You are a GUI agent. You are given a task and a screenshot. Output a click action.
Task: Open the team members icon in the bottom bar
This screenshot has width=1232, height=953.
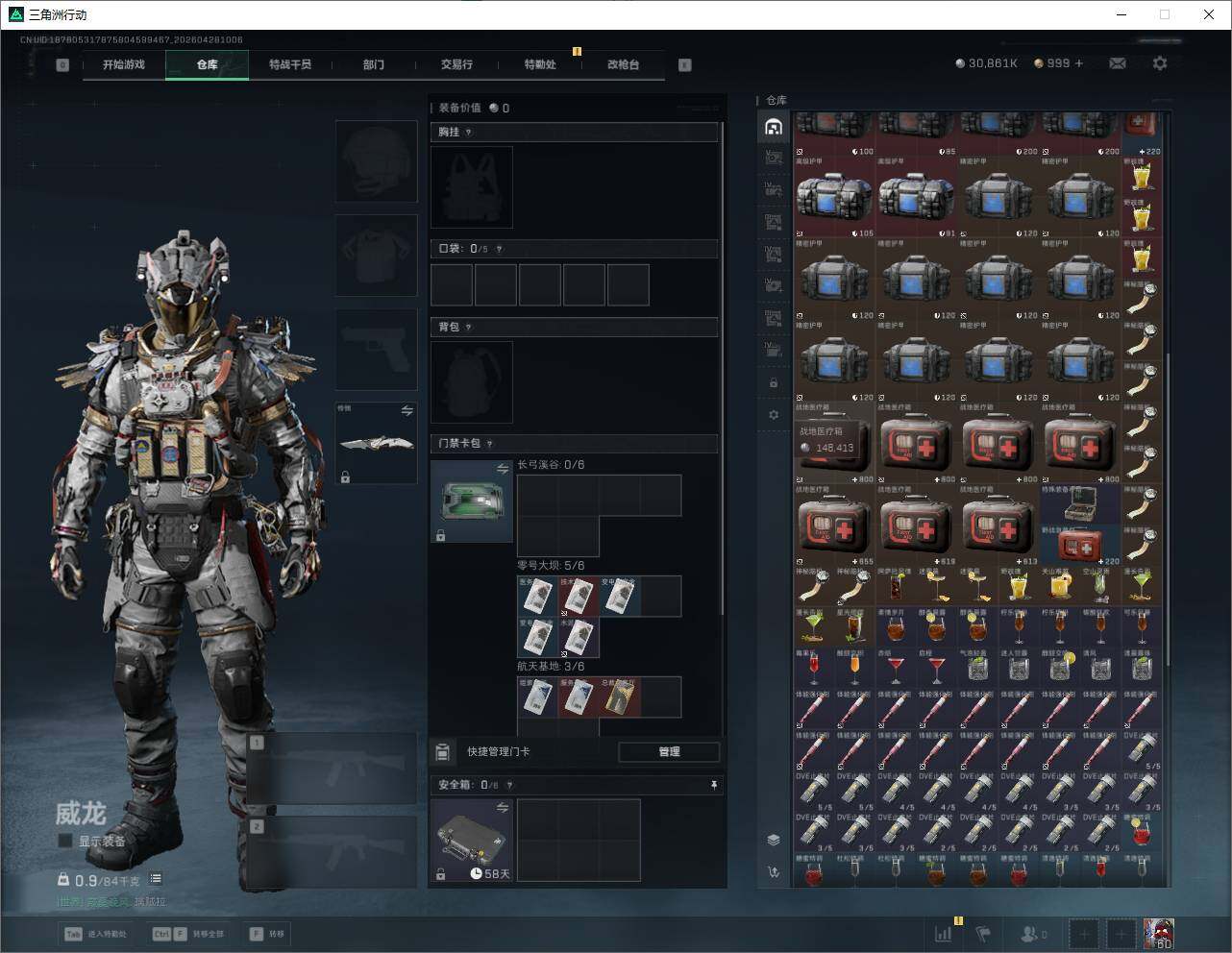pos(1034,934)
